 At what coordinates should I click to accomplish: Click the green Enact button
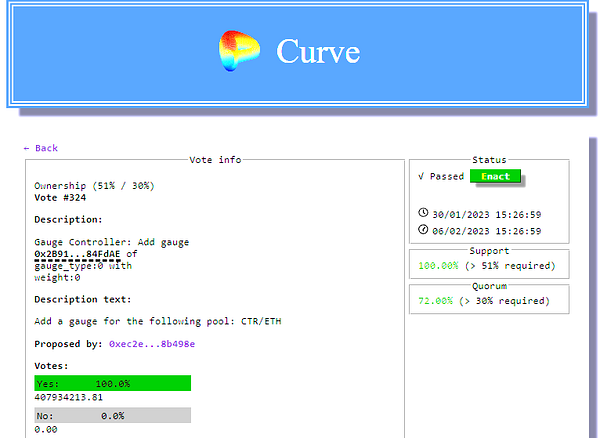[x=496, y=176]
